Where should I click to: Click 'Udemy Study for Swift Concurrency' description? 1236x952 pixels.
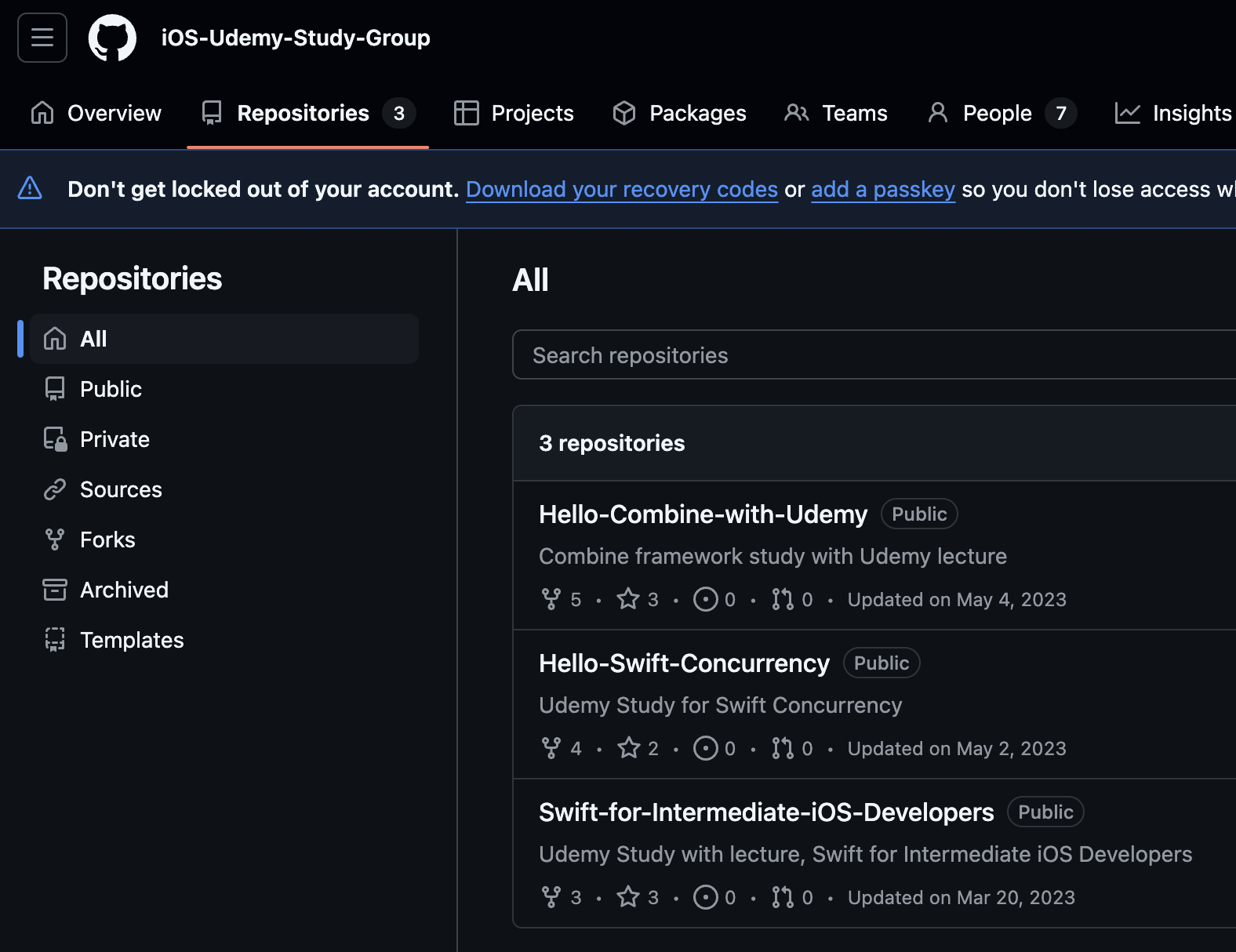(x=720, y=705)
